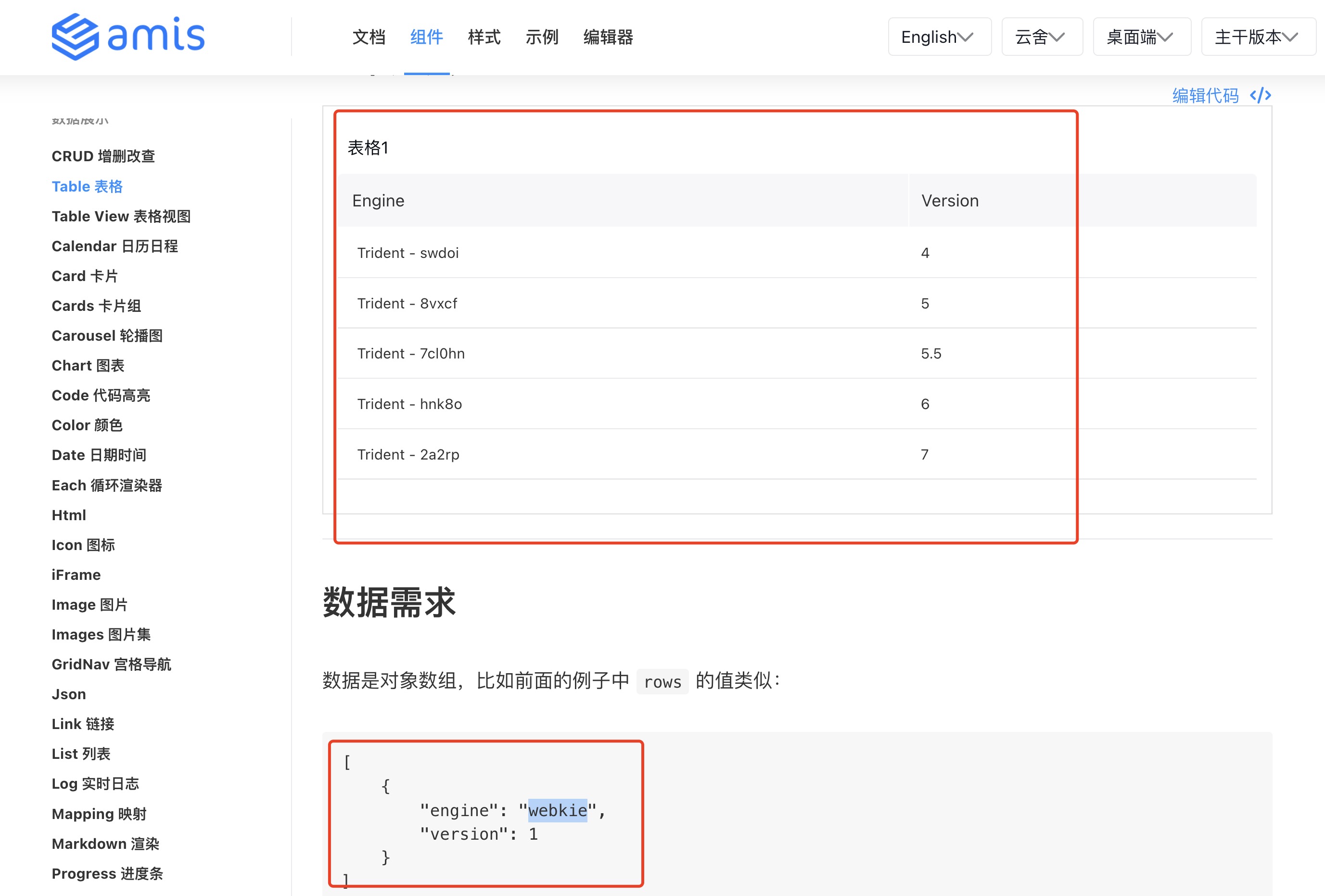Expand the 主干版本 version dropdown

click(x=1257, y=37)
